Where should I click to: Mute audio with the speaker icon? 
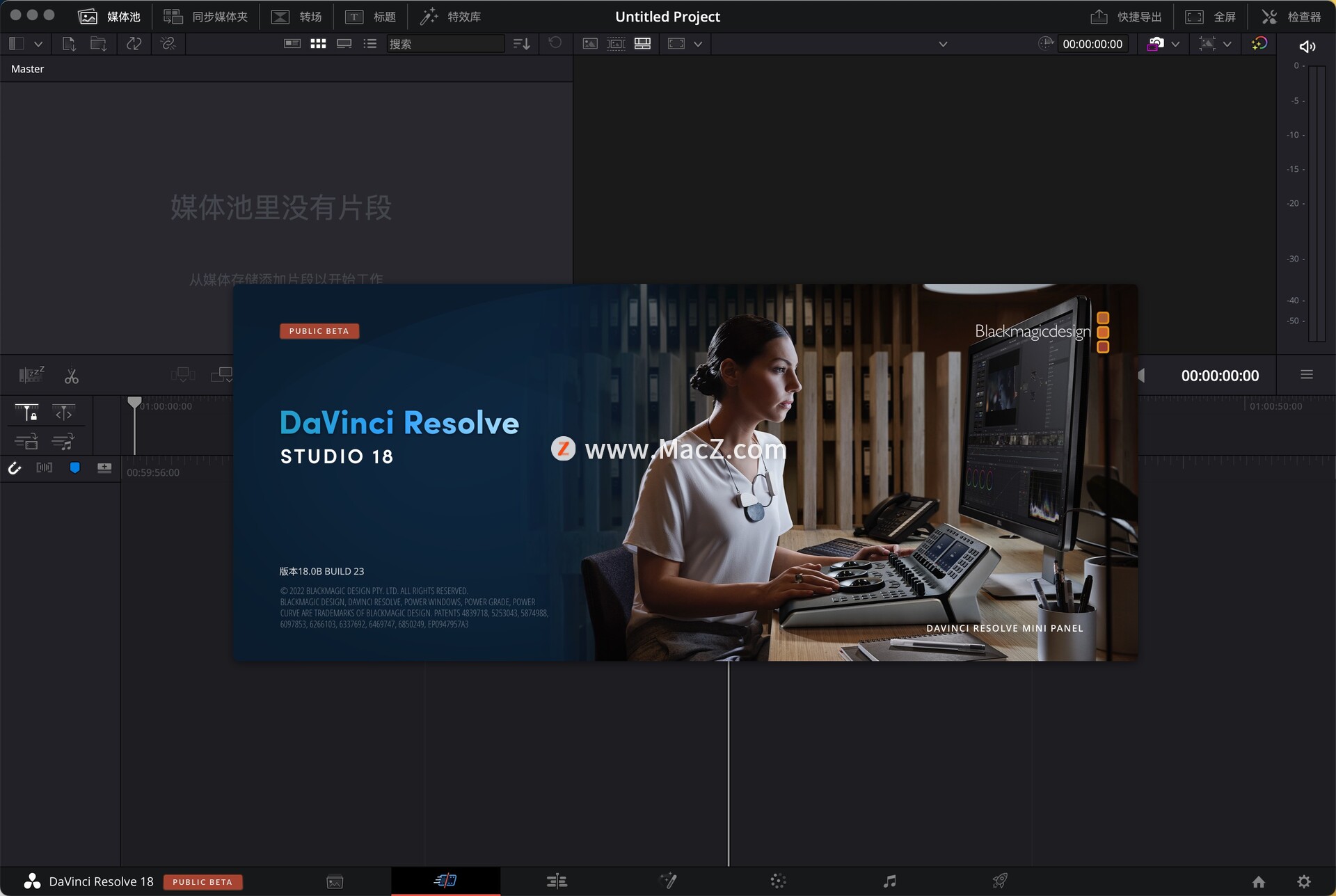tap(1307, 47)
